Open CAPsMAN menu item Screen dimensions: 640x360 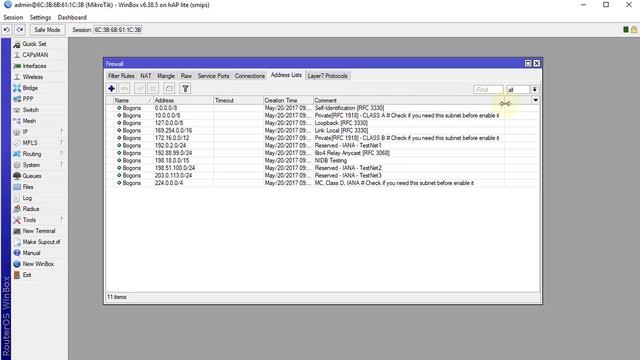(35, 55)
